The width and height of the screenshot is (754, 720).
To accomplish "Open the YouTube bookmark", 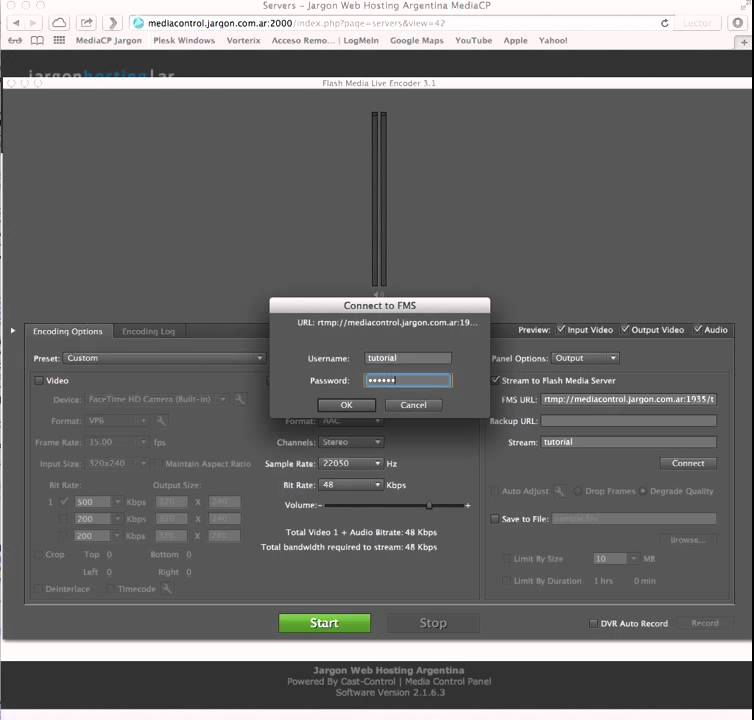I will pos(473,40).
